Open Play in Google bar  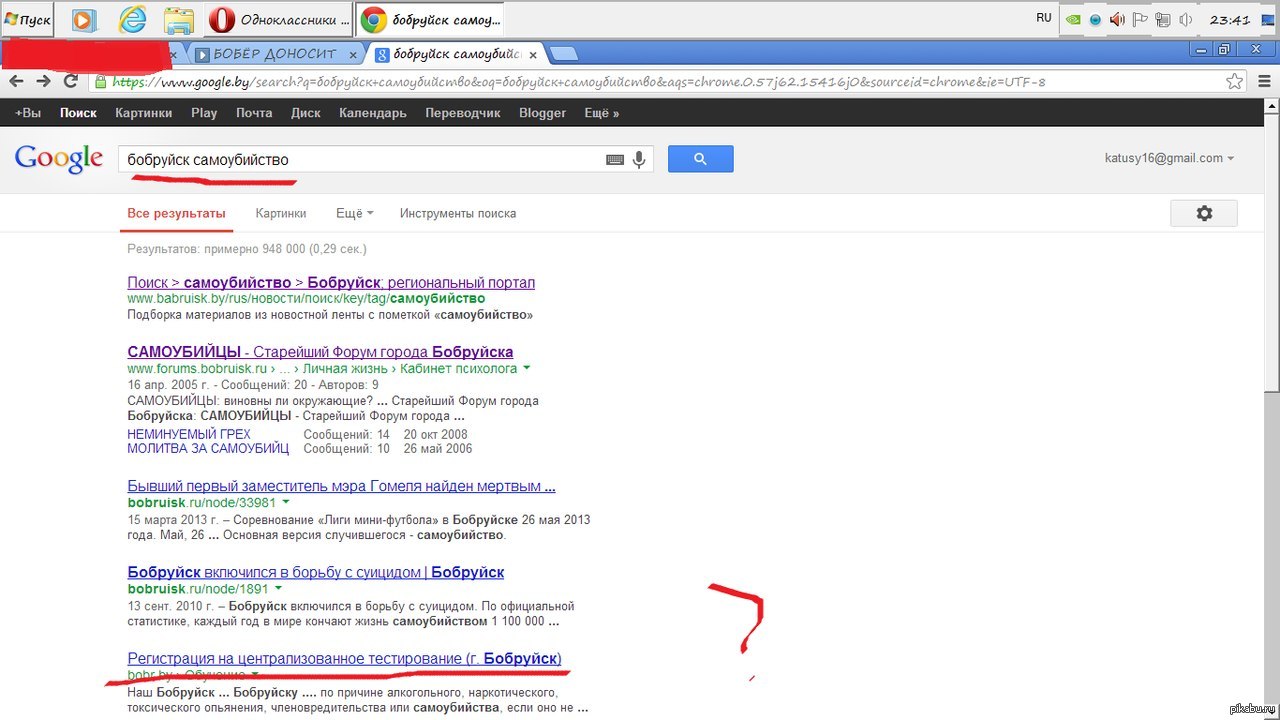point(204,113)
